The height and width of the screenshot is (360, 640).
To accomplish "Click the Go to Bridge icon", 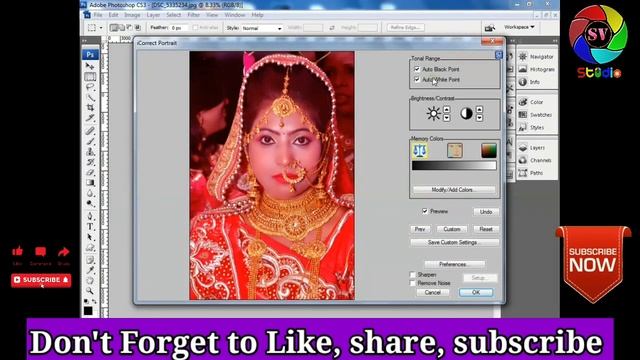I will 489,28.
